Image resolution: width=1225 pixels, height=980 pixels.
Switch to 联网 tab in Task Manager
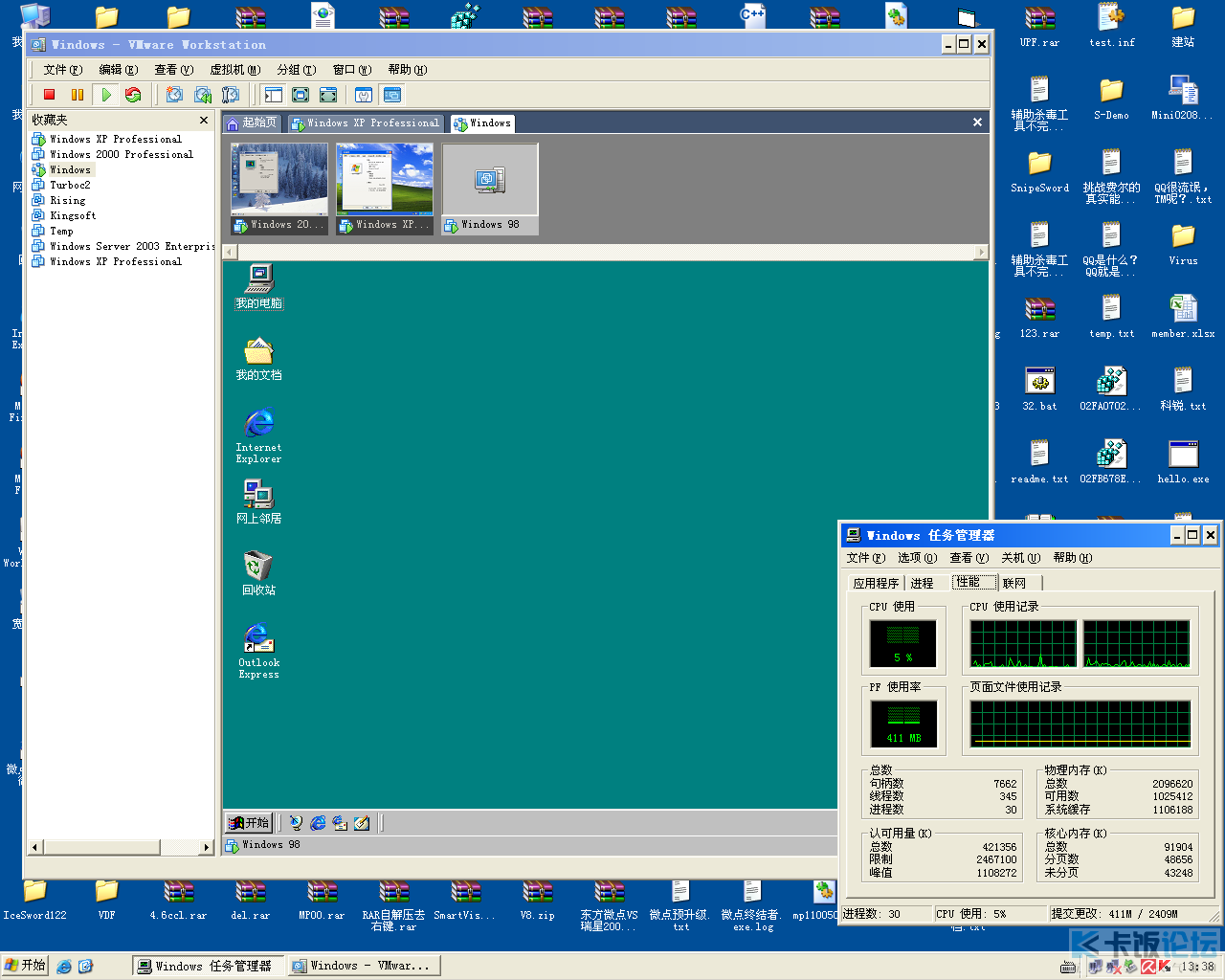1014,583
